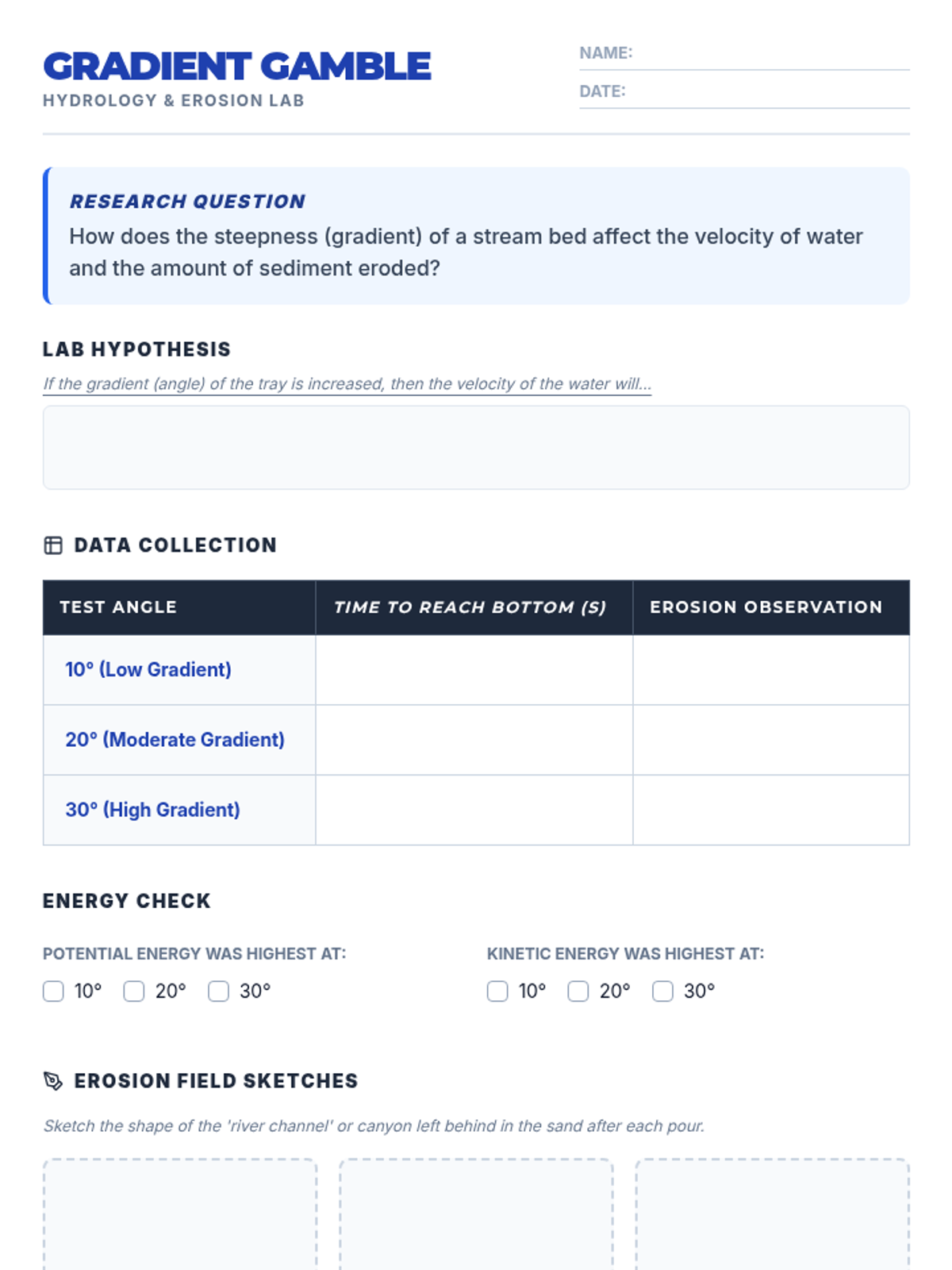
Task: Click the Lab Hypothesis text box
Action: click(476, 448)
